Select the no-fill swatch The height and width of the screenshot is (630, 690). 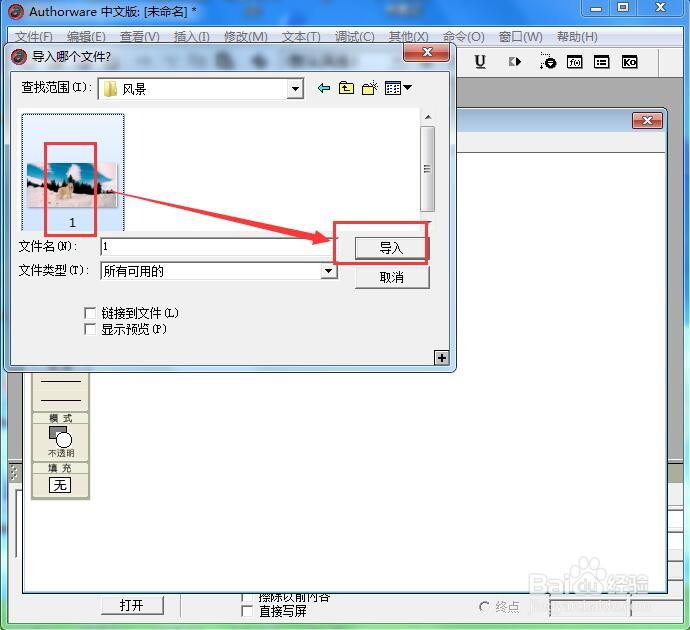[x=60, y=485]
